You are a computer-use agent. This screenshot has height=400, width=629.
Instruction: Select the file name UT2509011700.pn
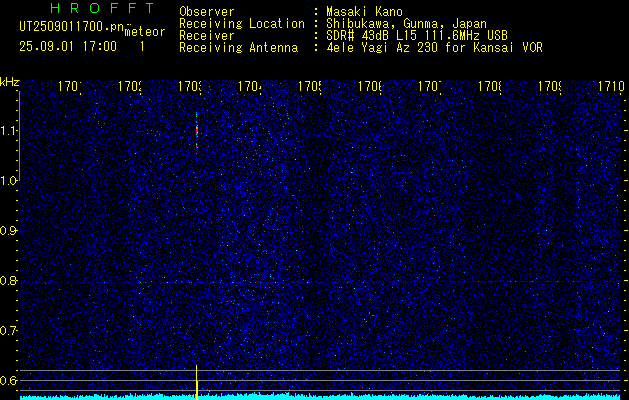click(x=72, y=27)
